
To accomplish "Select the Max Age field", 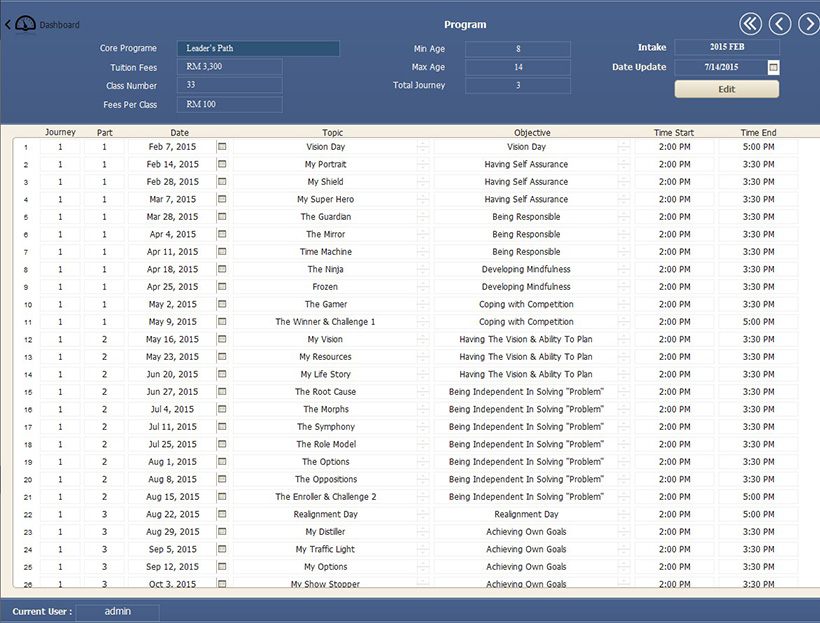I will 517,67.
